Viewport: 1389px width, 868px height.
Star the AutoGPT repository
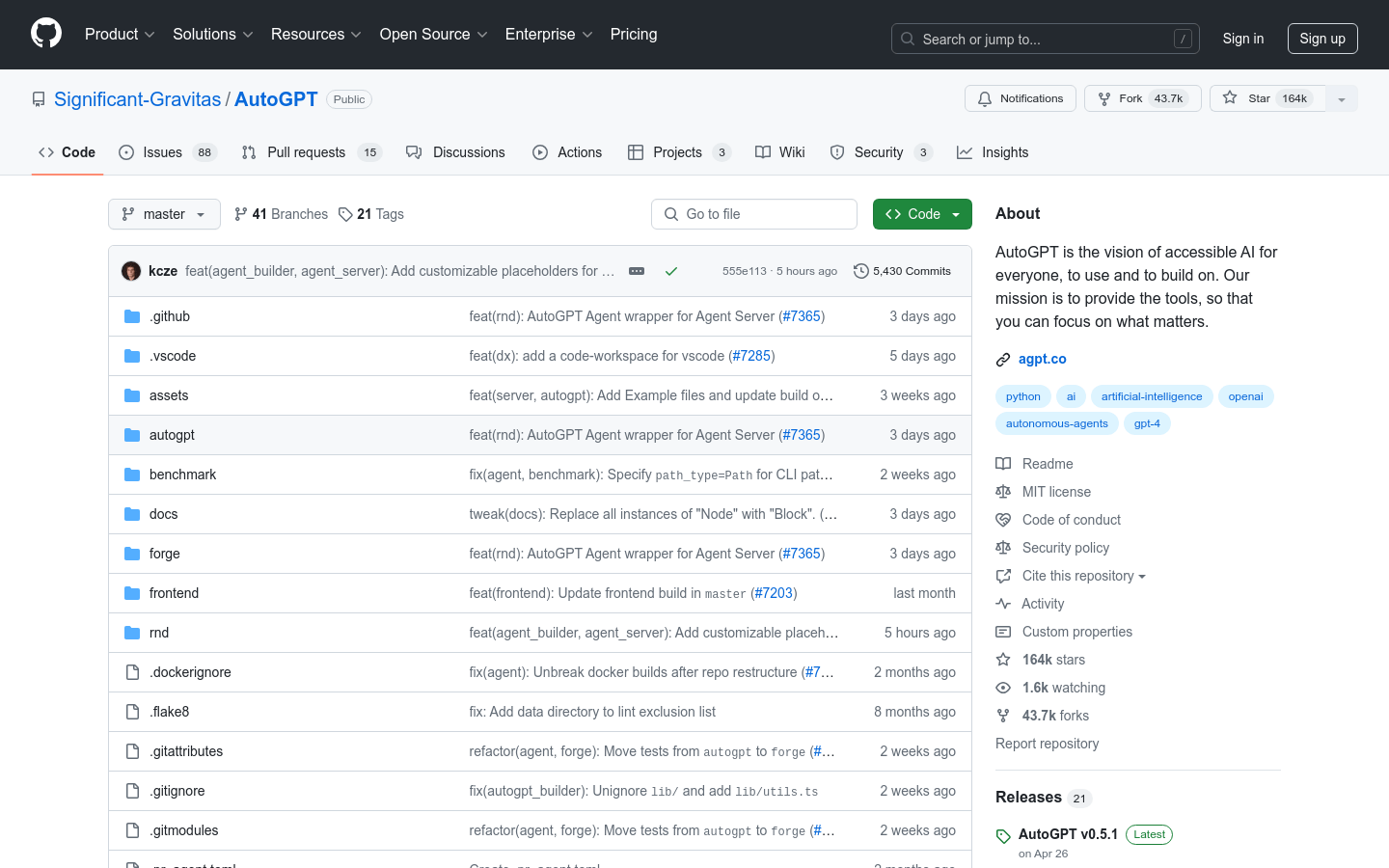click(1267, 98)
